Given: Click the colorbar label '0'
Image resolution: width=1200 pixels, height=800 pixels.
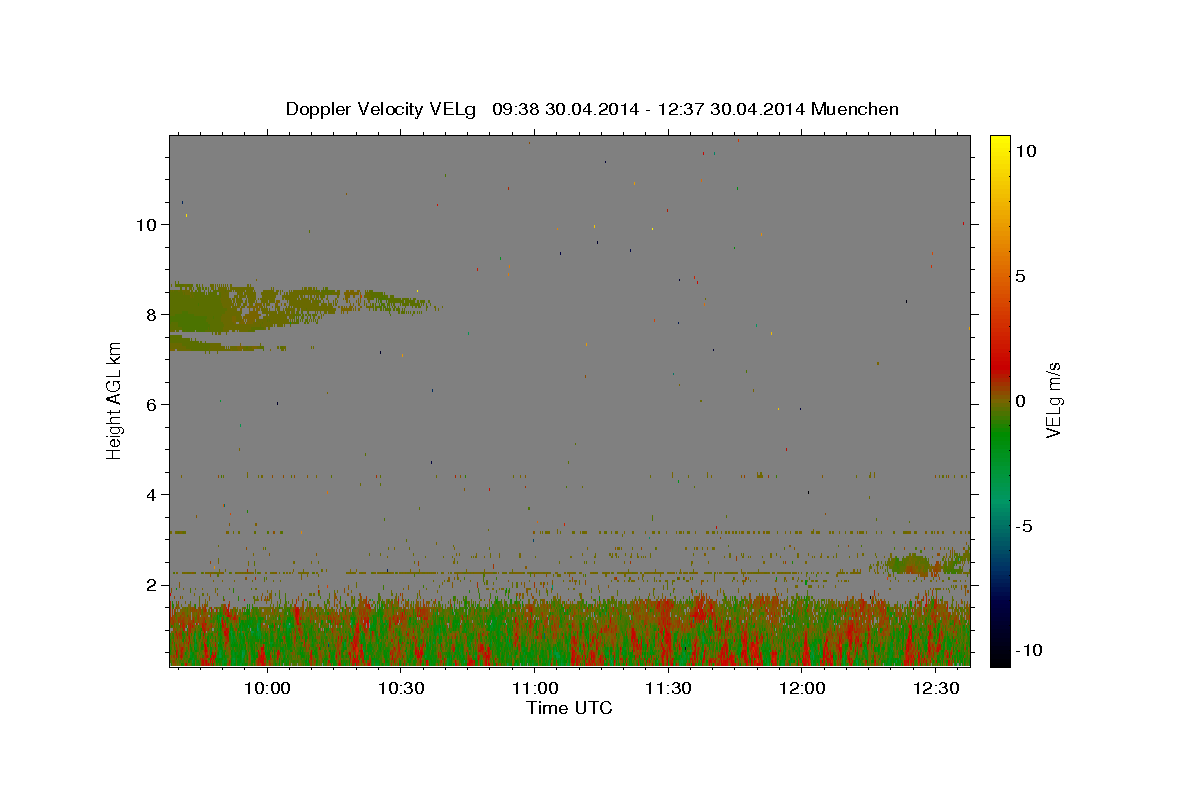Looking at the screenshot, I should click(1021, 401).
